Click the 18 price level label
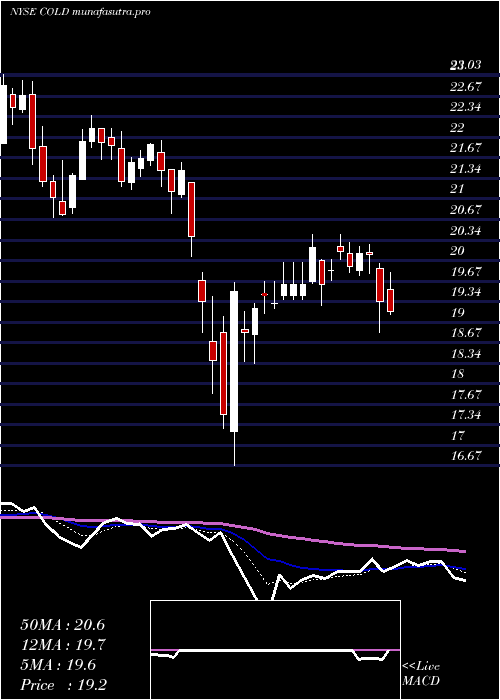Viewport: 500px width, 700px height. (x=458, y=374)
